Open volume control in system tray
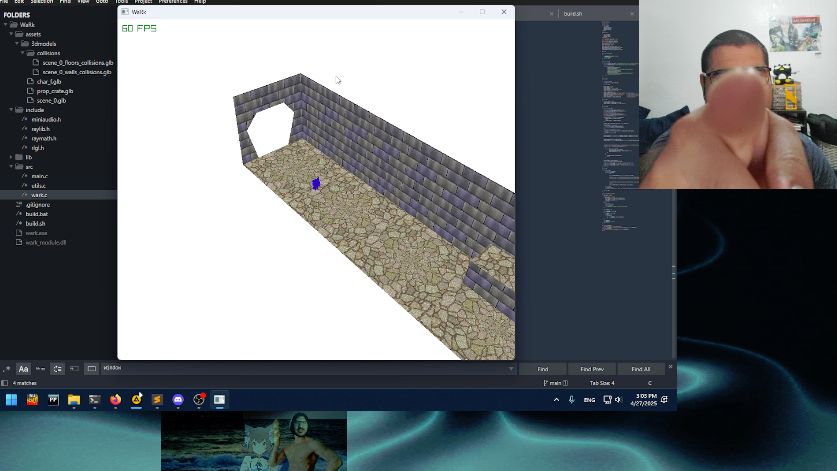The height and width of the screenshot is (471, 837). click(618, 399)
